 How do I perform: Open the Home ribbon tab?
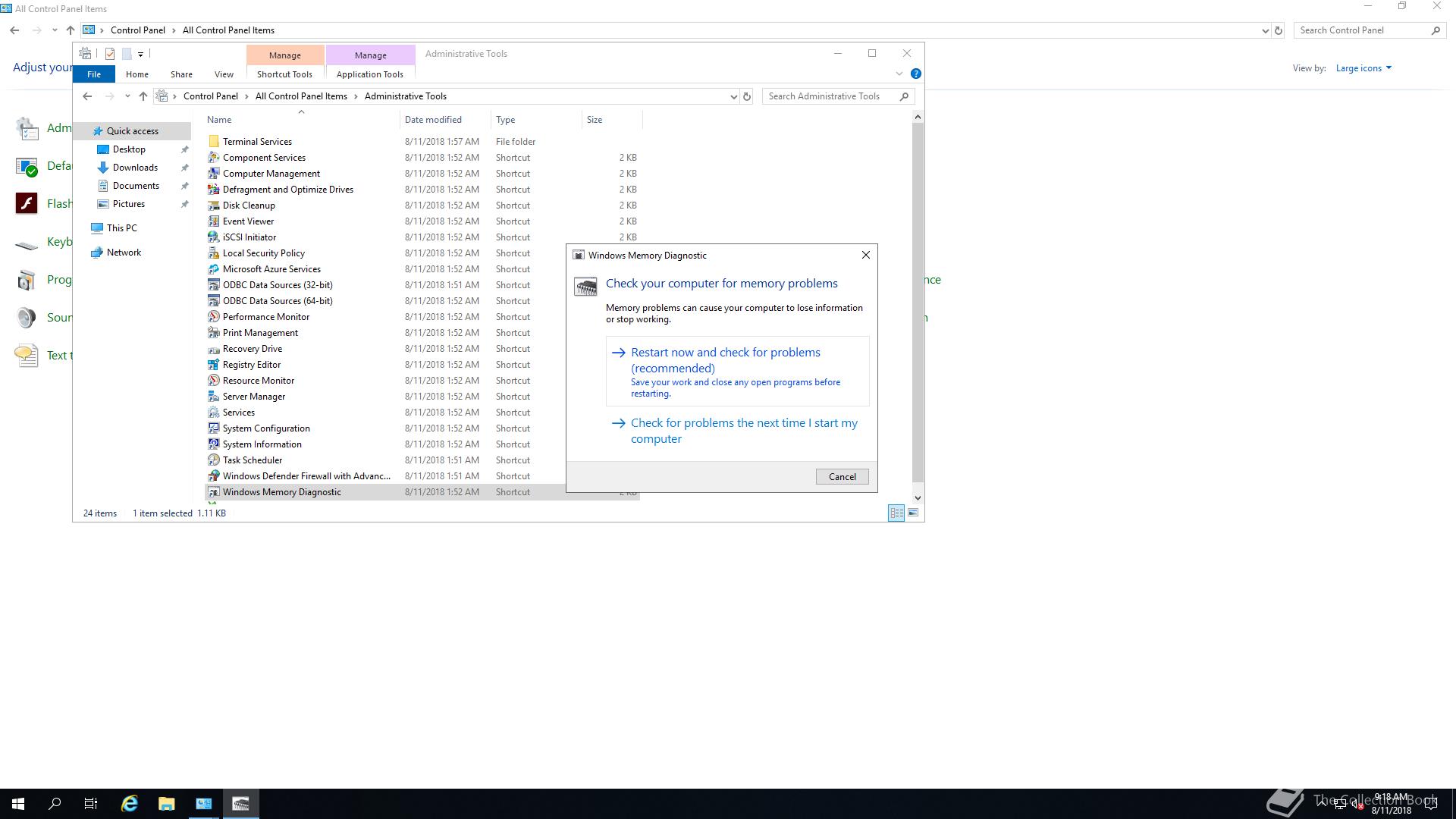point(137,74)
